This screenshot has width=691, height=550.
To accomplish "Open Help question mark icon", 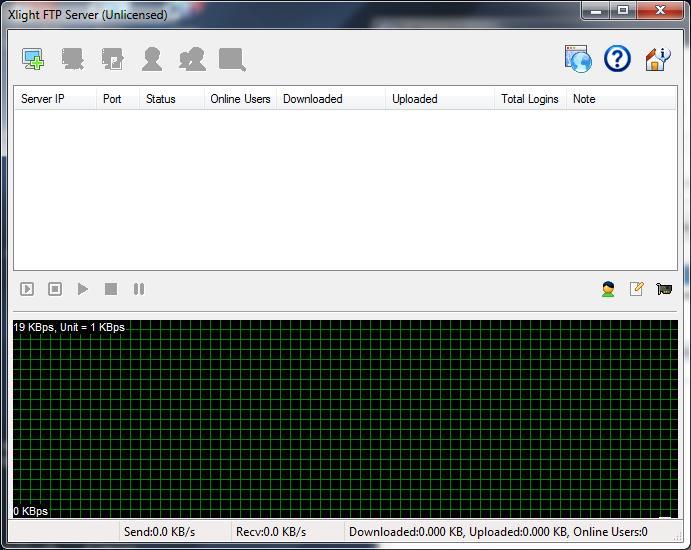I will pos(617,59).
